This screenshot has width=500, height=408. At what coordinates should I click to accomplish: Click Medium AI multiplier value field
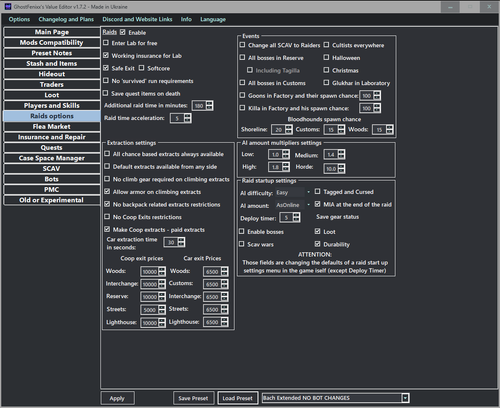[330, 155]
